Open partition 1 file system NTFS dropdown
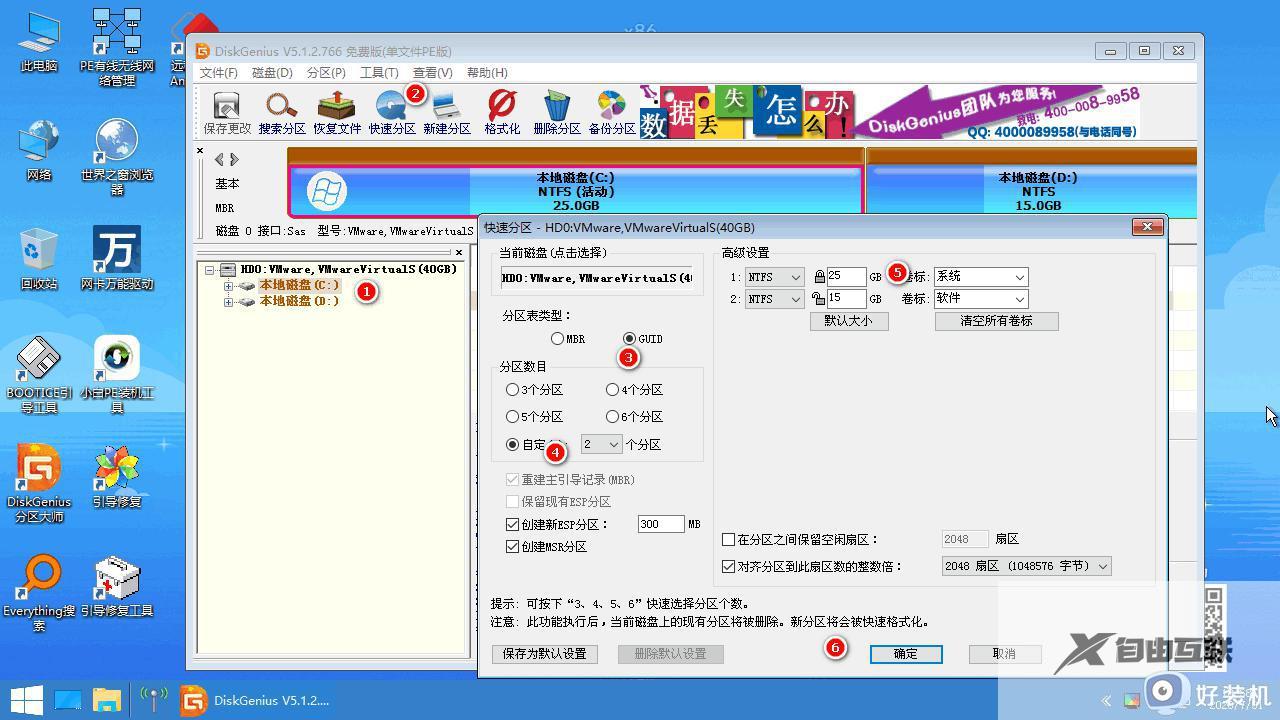The image size is (1280, 720). coord(774,277)
